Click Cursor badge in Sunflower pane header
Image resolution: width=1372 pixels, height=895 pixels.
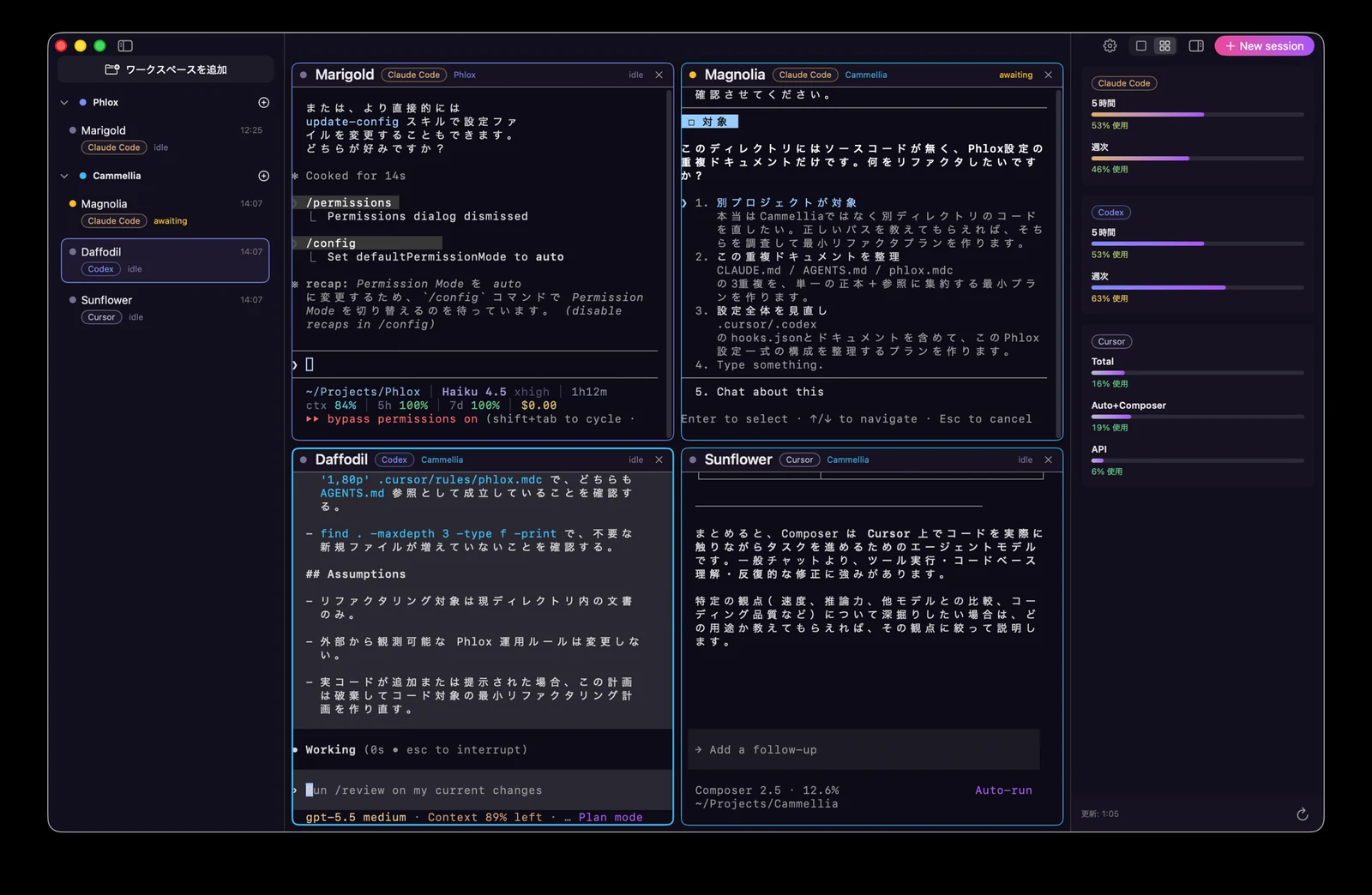pyautogui.click(x=799, y=460)
